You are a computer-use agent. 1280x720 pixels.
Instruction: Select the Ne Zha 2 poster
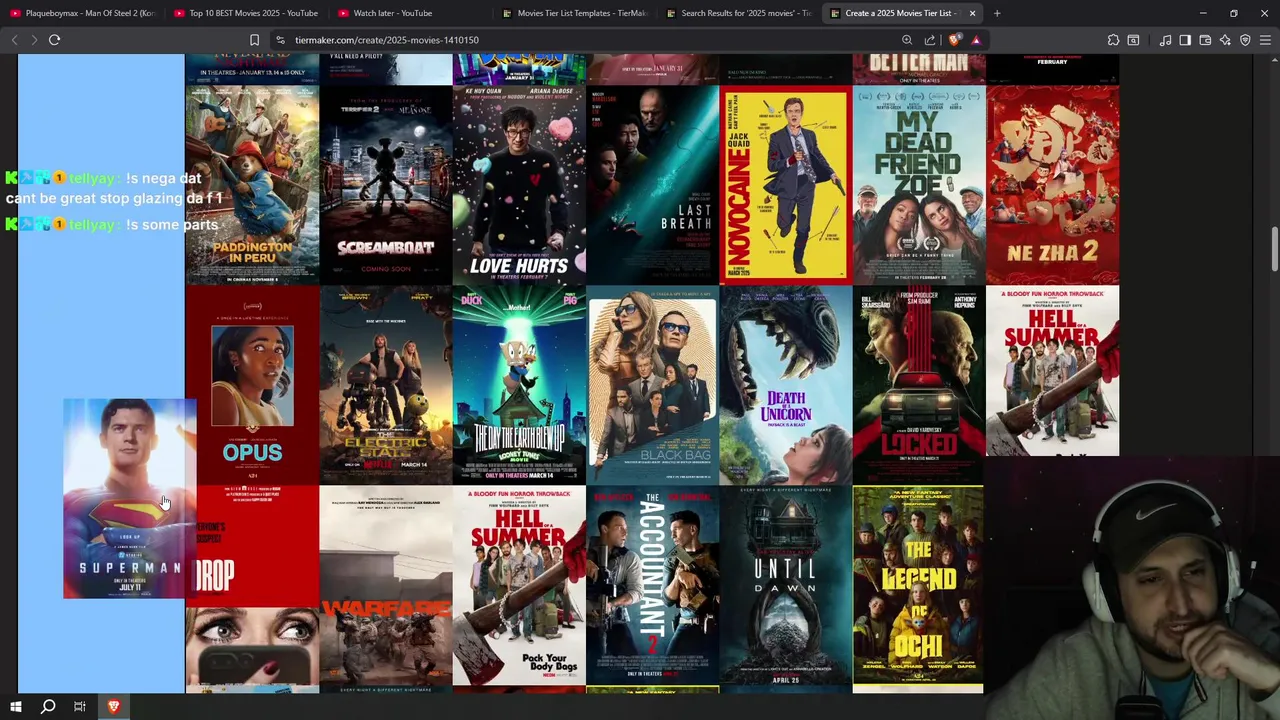[1052, 185]
